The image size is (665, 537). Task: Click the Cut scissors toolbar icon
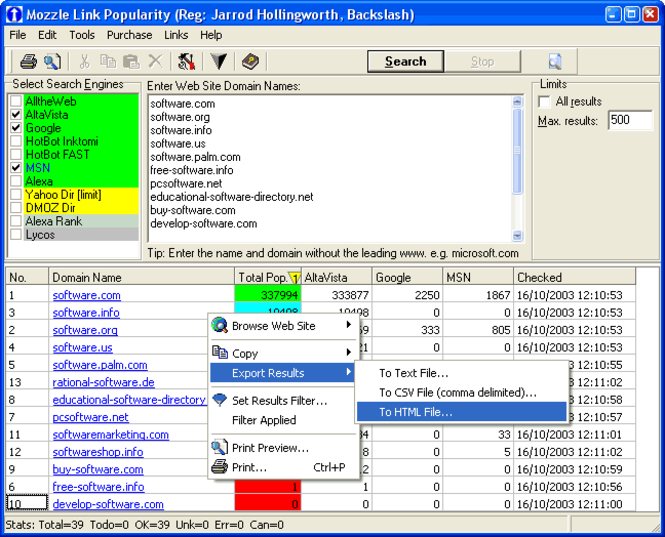click(x=84, y=62)
